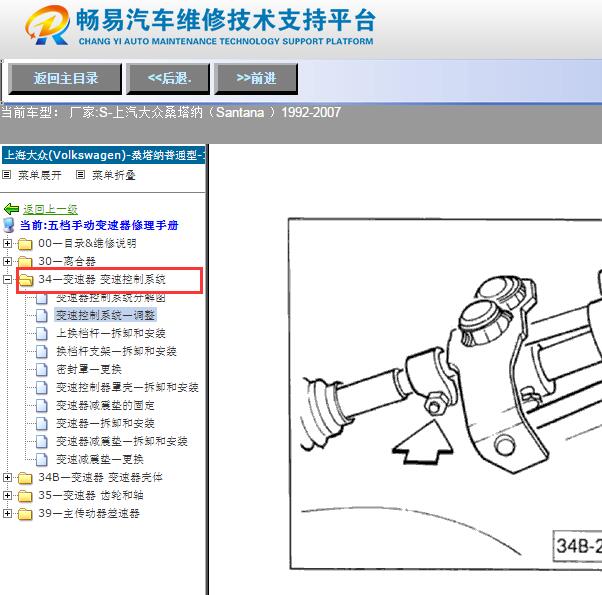Screen dimensions: 602x595
Task: Click the open folder icon for 34—变速器 变速控制系统
Action: click(26, 280)
